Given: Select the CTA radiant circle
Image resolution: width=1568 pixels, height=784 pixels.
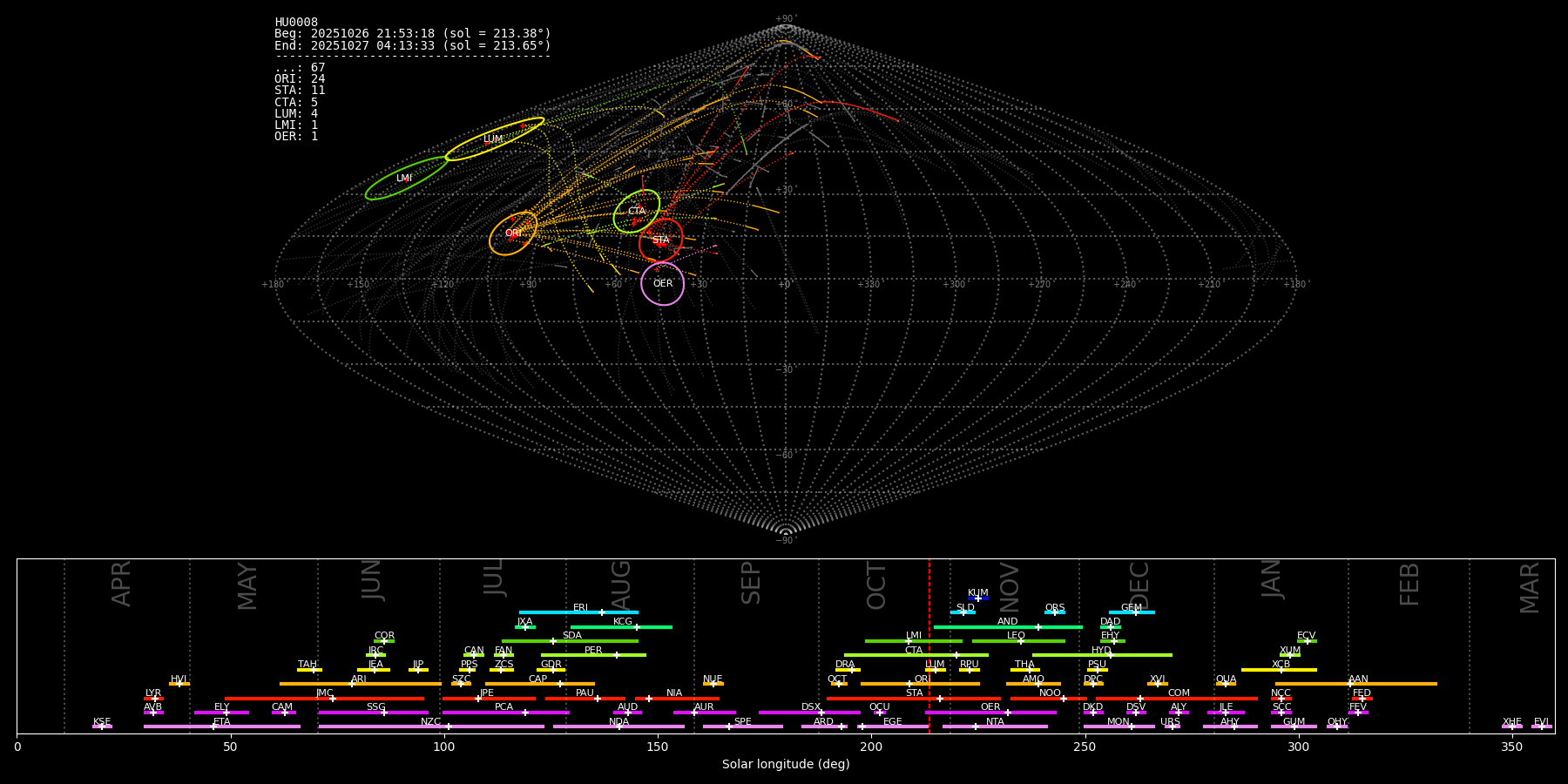Looking at the screenshot, I should [637, 211].
